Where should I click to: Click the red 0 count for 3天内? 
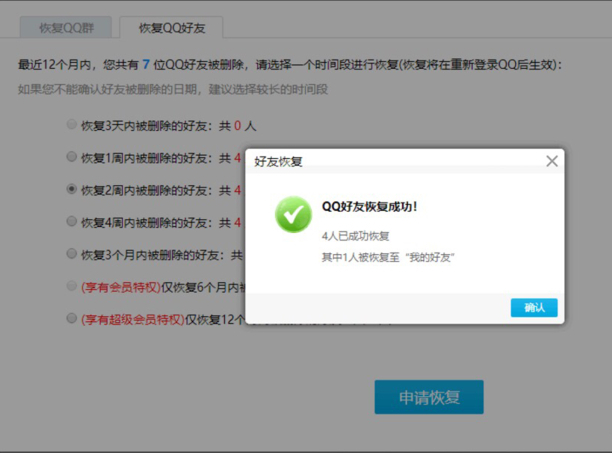[x=237, y=126]
